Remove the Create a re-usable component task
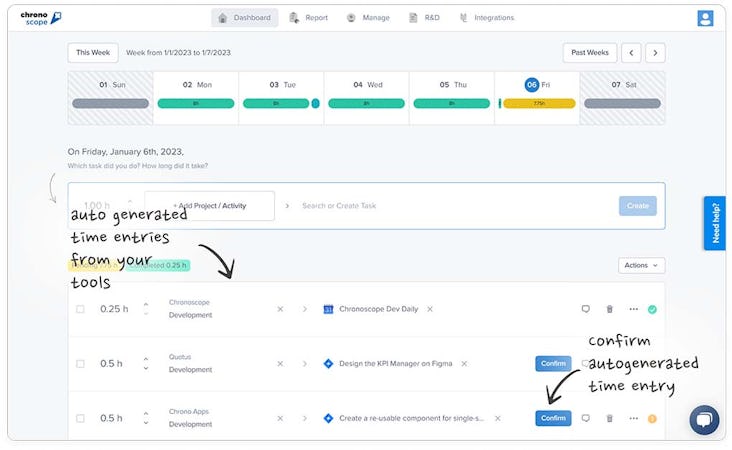732x450 pixels. pos(498,418)
